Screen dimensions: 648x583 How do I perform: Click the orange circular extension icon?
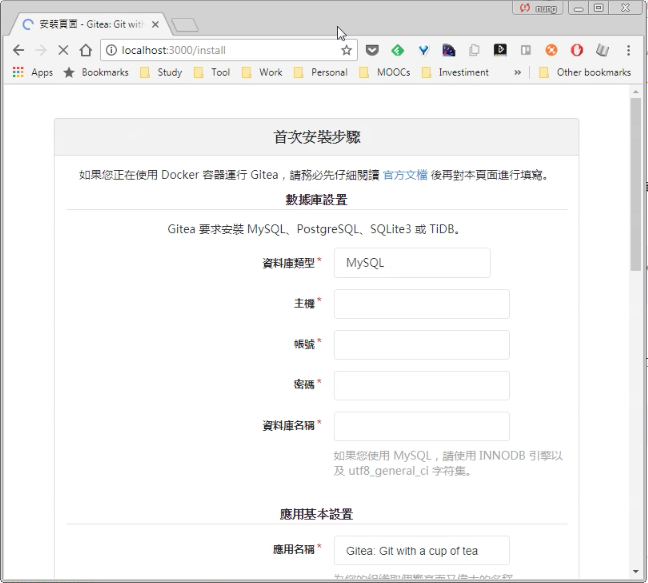(551, 50)
